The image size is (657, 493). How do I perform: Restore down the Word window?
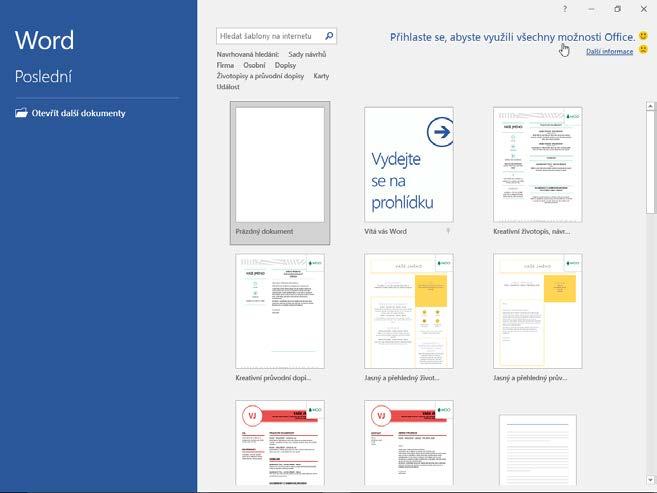617,9
